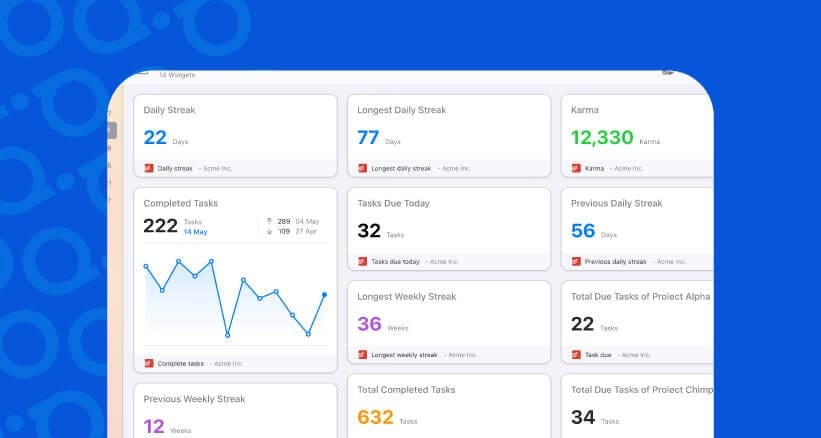
Task: Click red icon next to 'Complete tasks' footer label
Action: click(x=149, y=363)
